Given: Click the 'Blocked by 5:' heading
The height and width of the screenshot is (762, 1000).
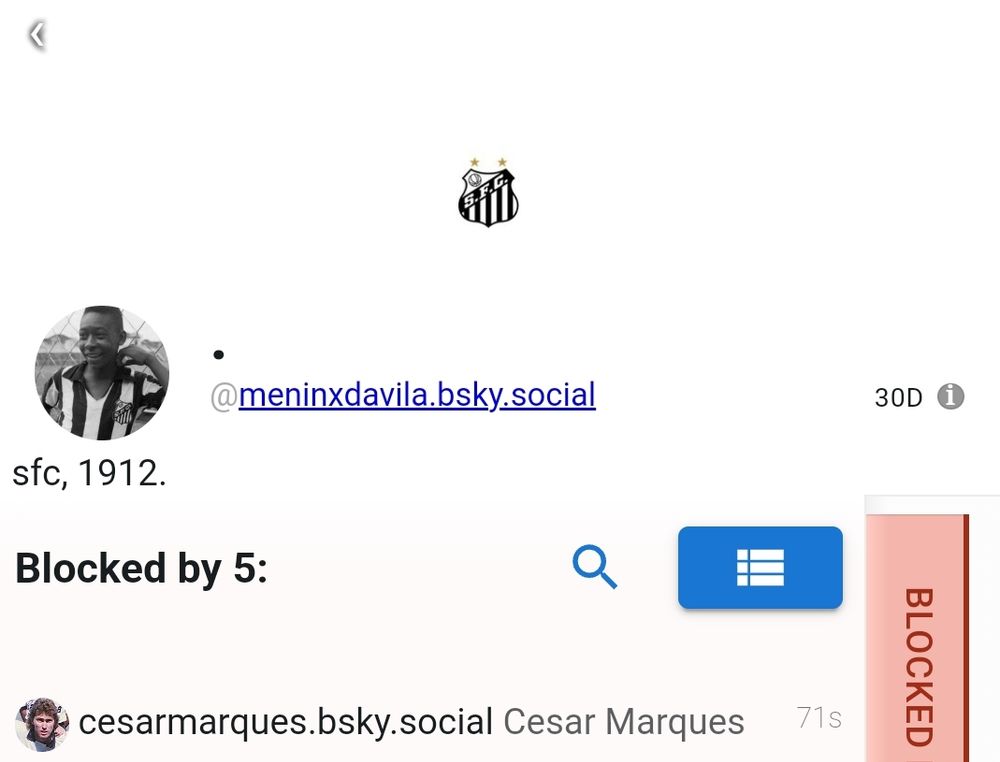Looking at the screenshot, I should coord(141,568).
